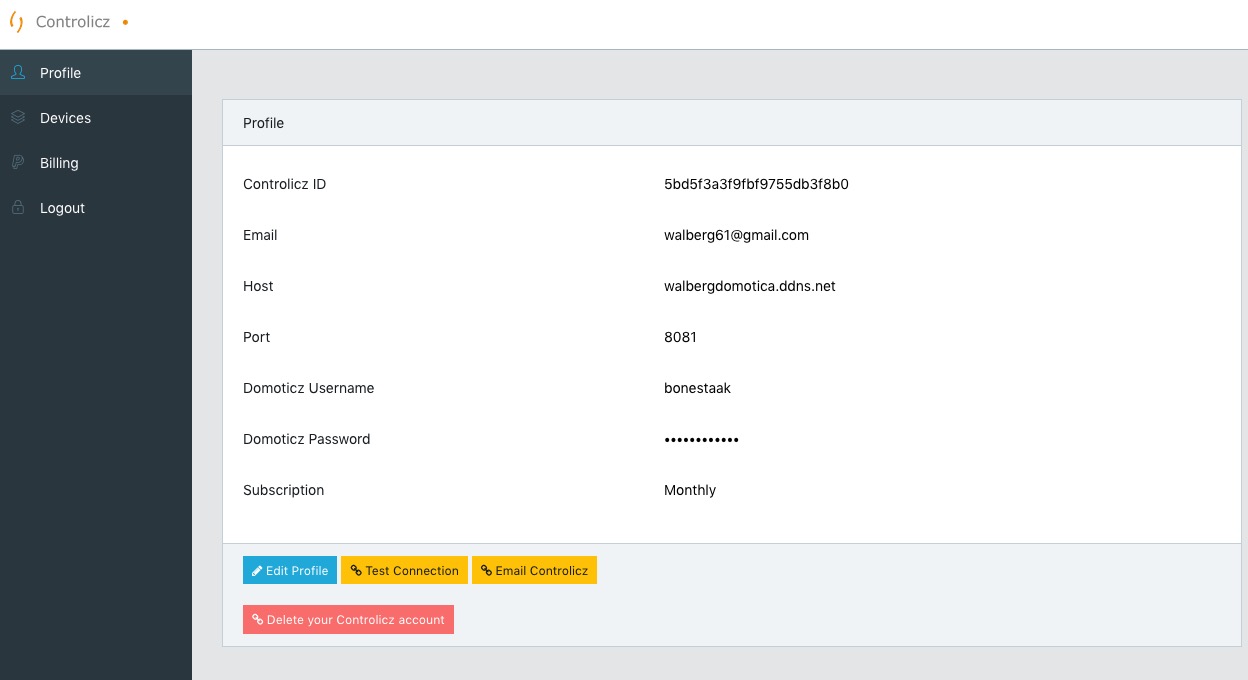Click the pencil icon on Edit Profile
The image size is (1248, 680).
(257, 570)
